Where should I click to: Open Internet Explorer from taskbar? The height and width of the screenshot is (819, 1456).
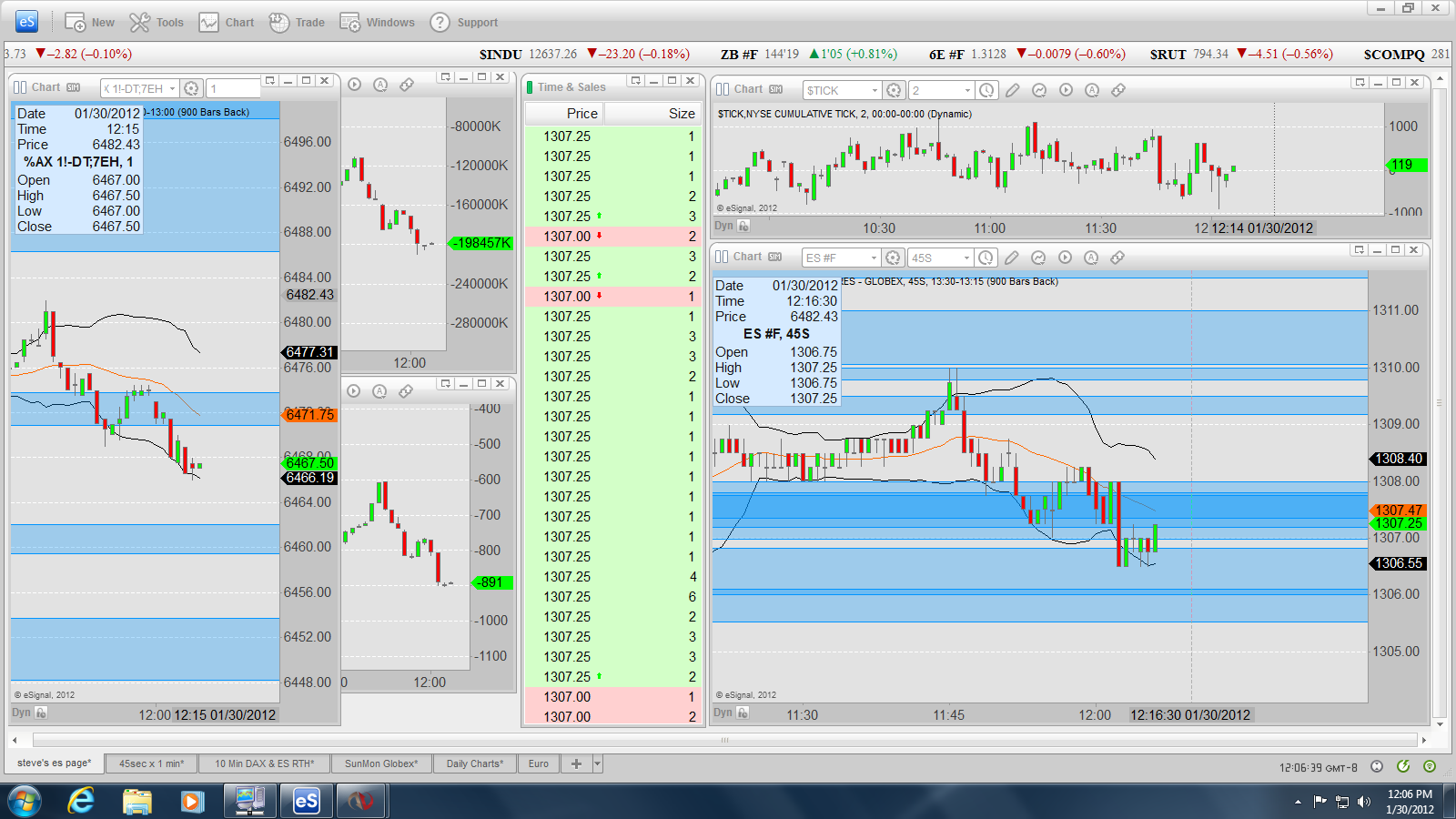pos(82,802)
